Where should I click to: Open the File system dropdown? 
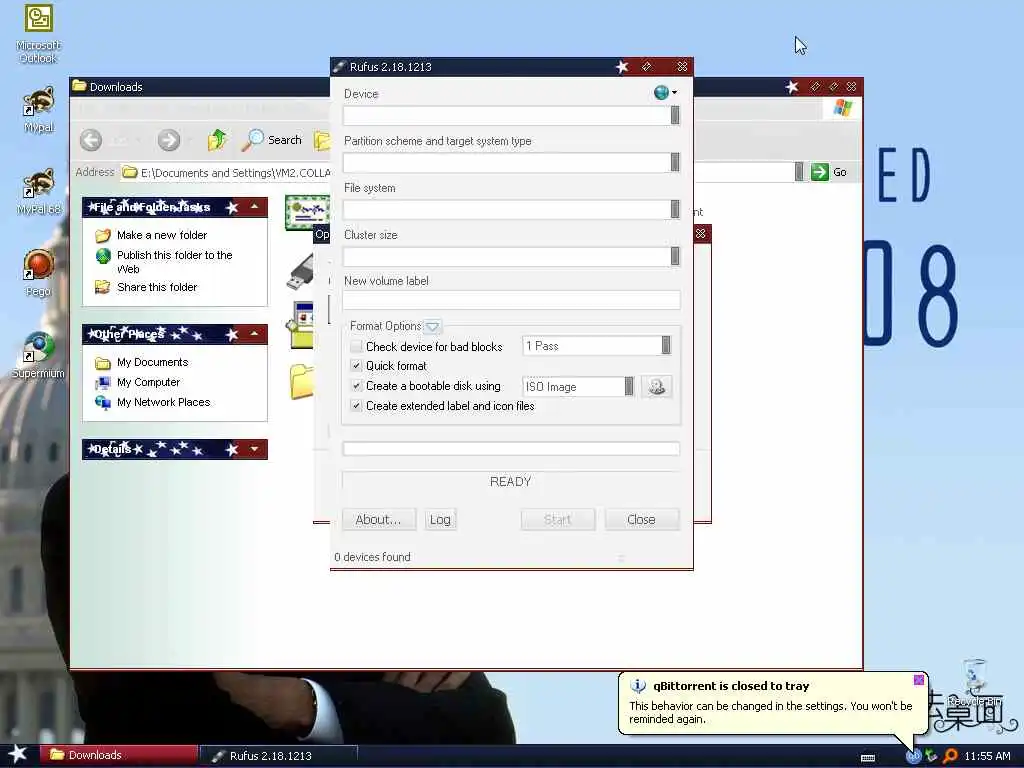pyautogui.click(x=675, y=209)
